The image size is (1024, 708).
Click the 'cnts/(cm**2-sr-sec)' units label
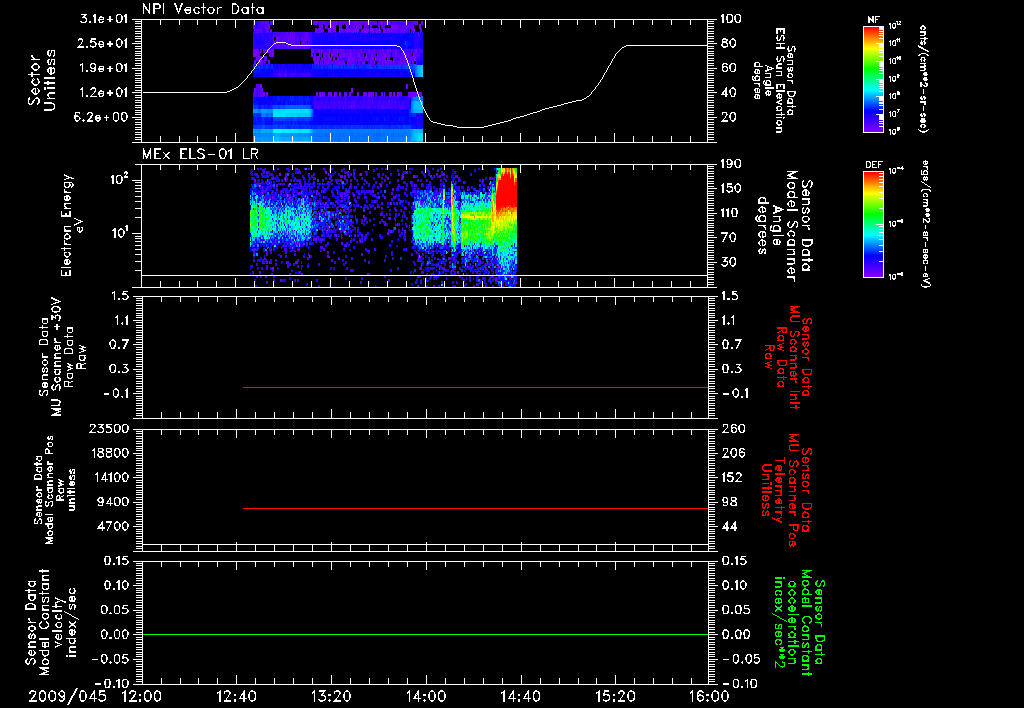[x=923, y=79]
